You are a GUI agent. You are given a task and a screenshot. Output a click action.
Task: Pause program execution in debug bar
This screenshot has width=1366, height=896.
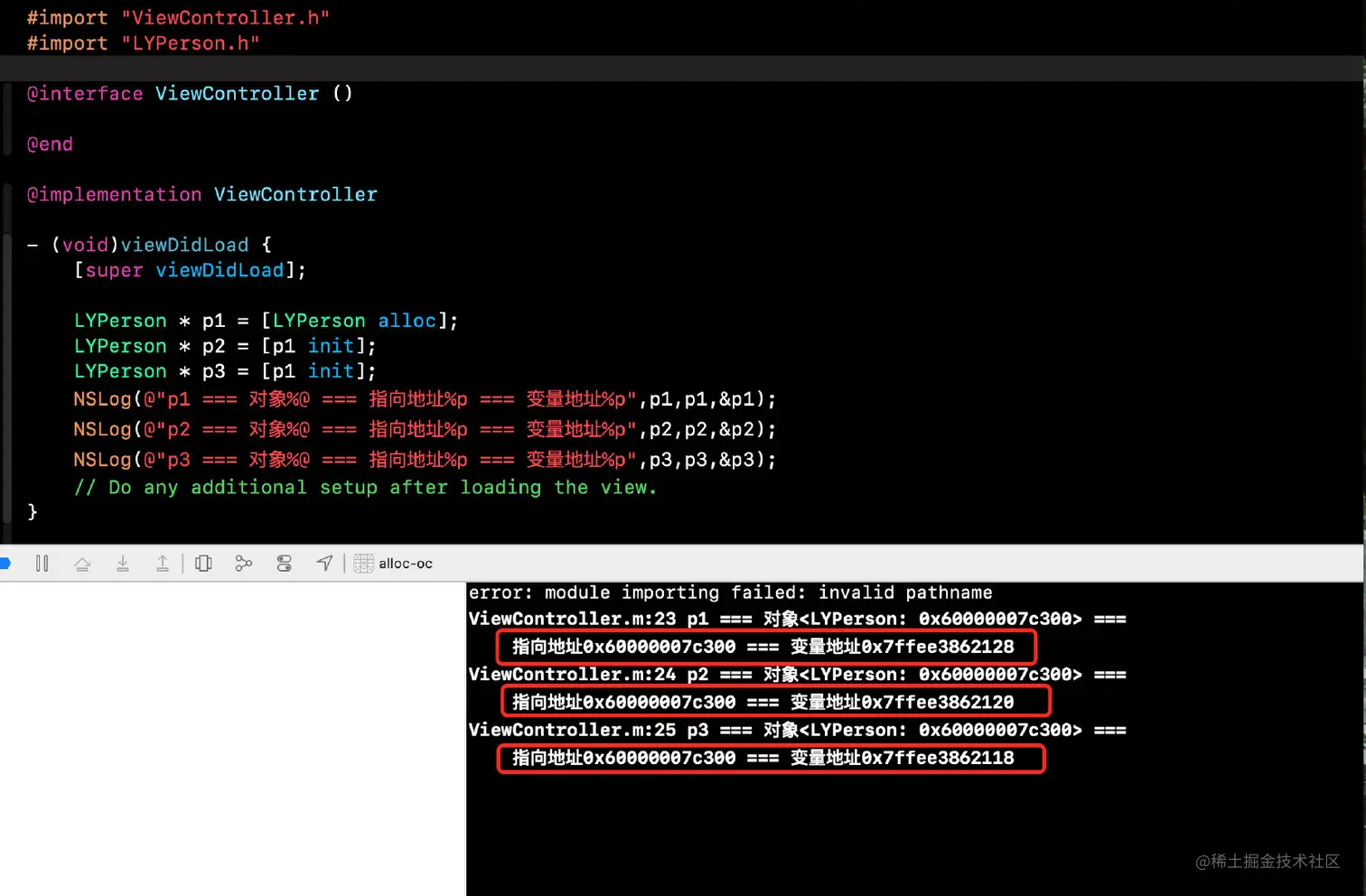[42, 564]
